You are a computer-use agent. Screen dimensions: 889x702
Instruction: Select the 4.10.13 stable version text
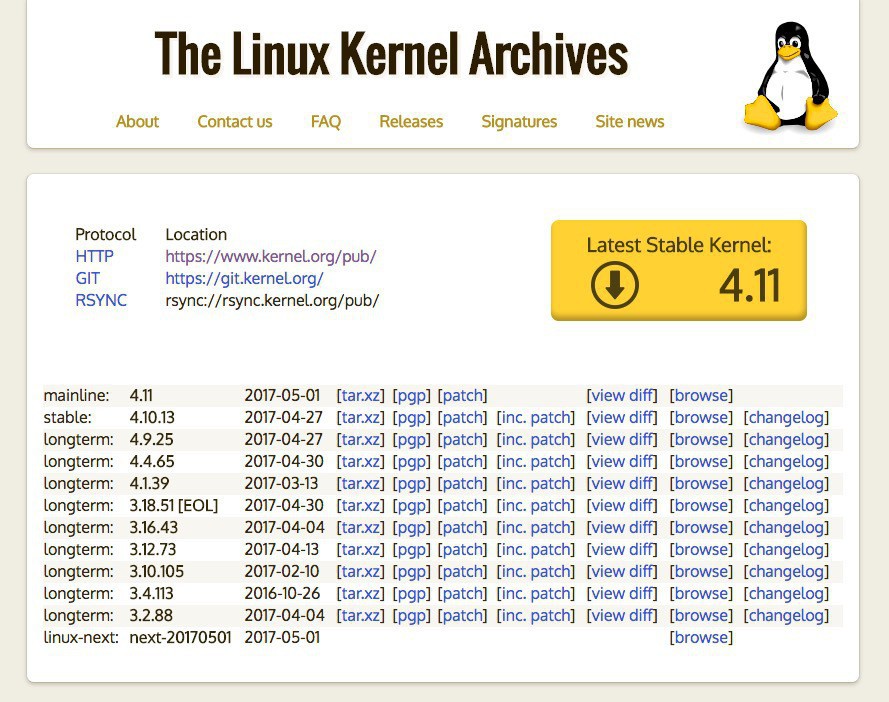(x=152, y=417)
